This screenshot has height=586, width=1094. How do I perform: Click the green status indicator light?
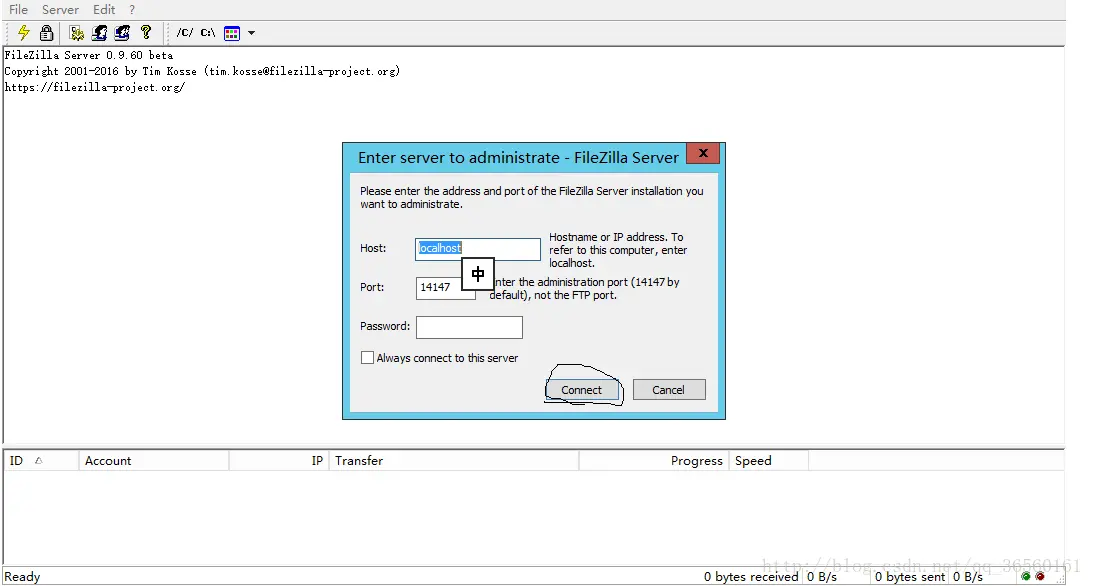coord(1026,577)
